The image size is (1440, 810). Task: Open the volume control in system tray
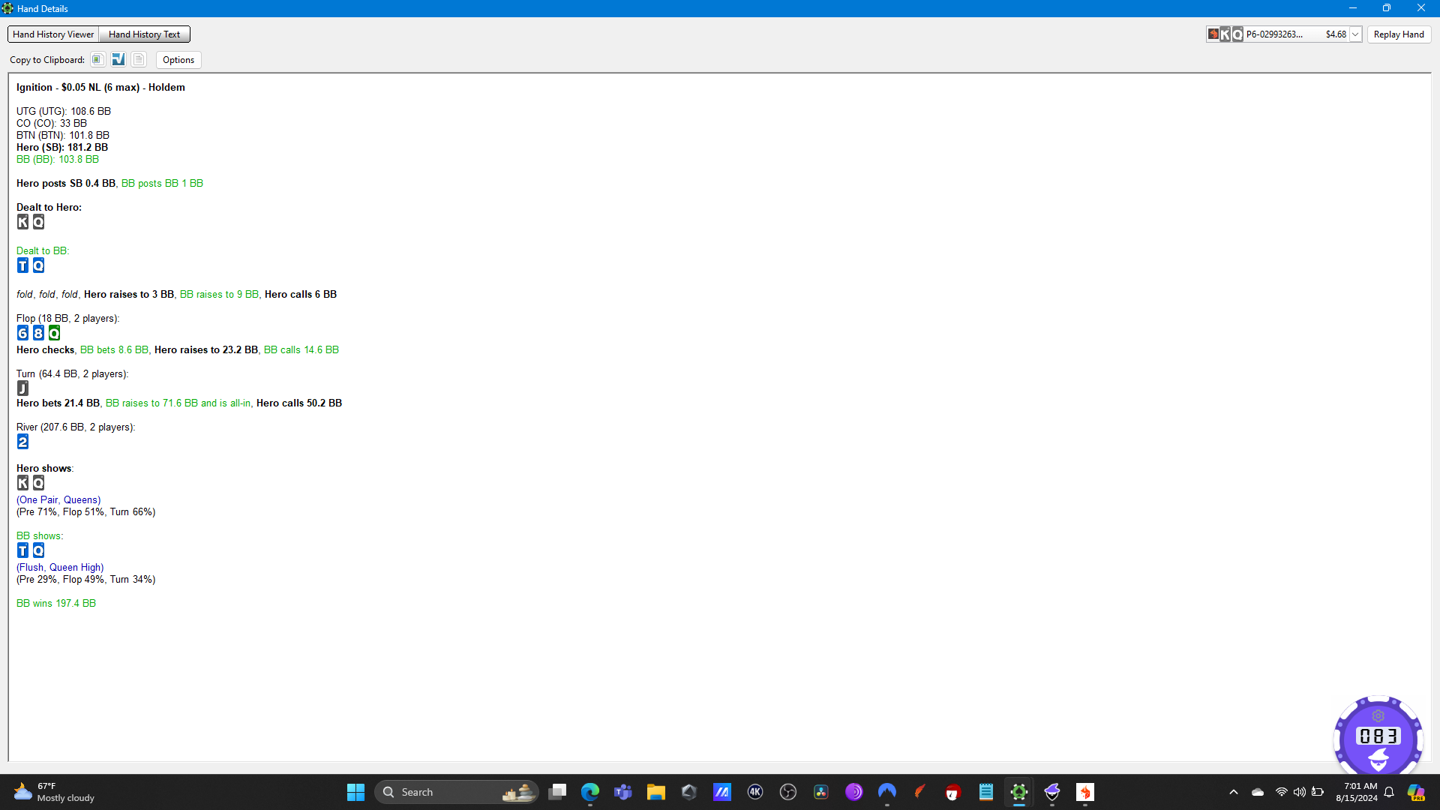1299,792
